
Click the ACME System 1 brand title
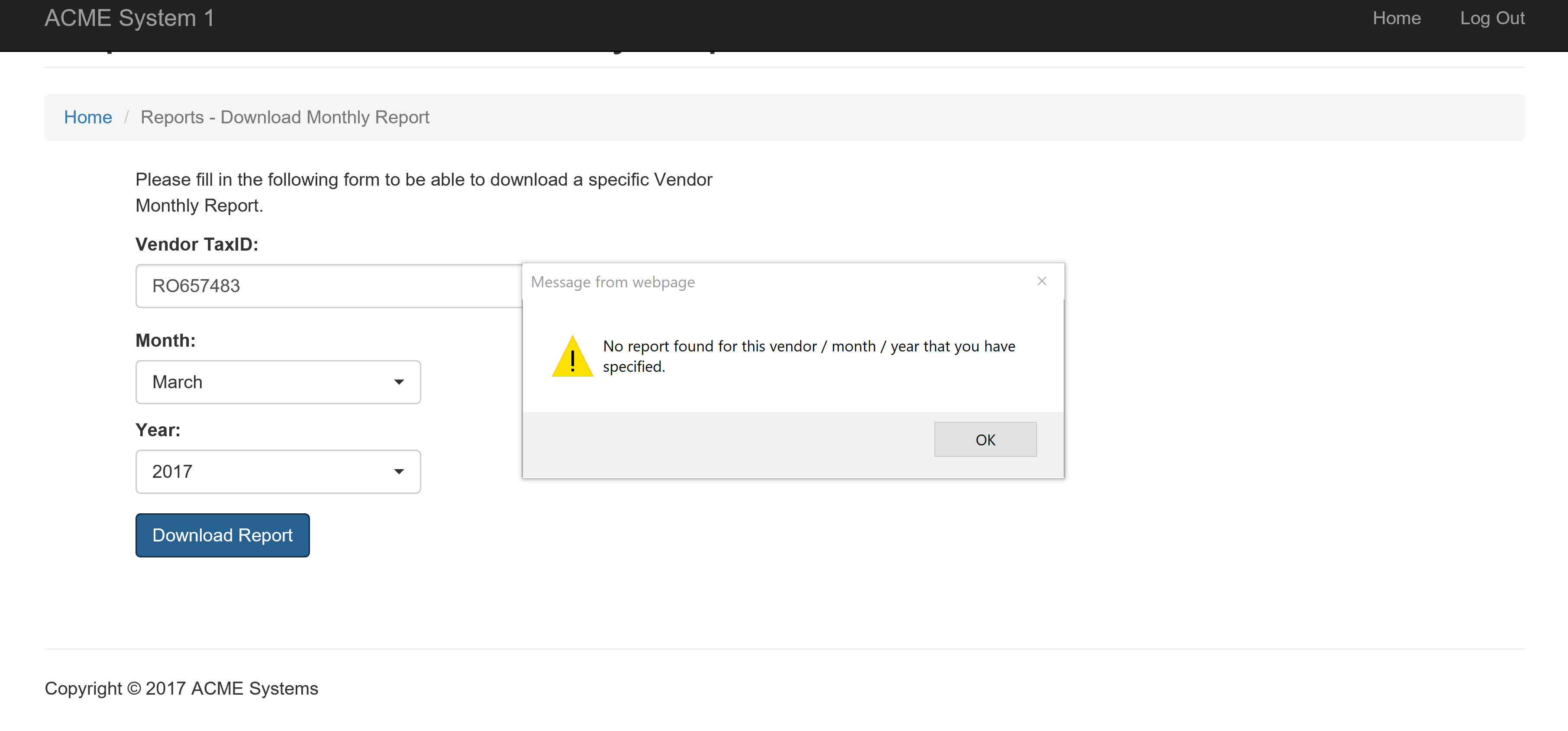point(129,18)
